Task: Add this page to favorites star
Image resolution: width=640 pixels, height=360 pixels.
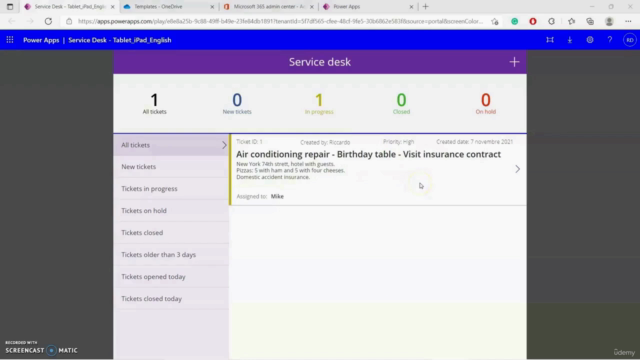Action: tap(495, 21)
